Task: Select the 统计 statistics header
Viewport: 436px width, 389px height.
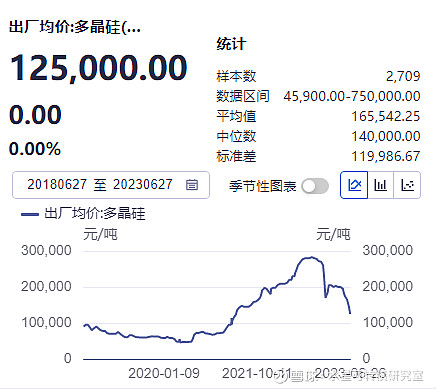Action: pyautogui.click(x=231, y=44)
